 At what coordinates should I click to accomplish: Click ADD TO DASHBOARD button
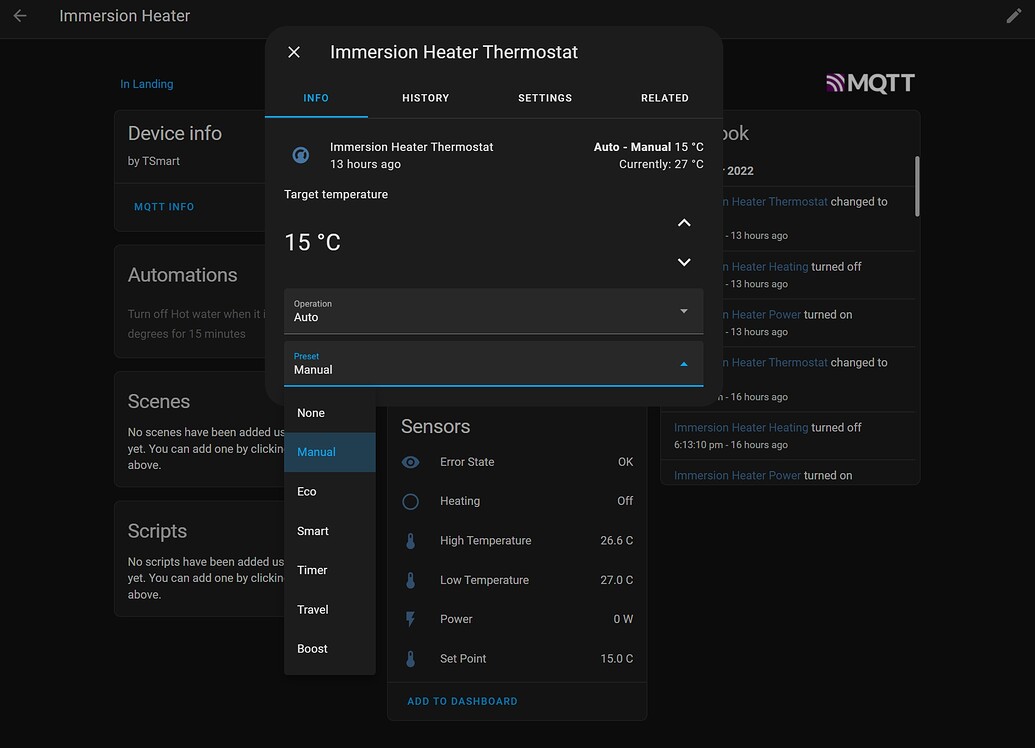pyautogui.click(x=462, y=701)
